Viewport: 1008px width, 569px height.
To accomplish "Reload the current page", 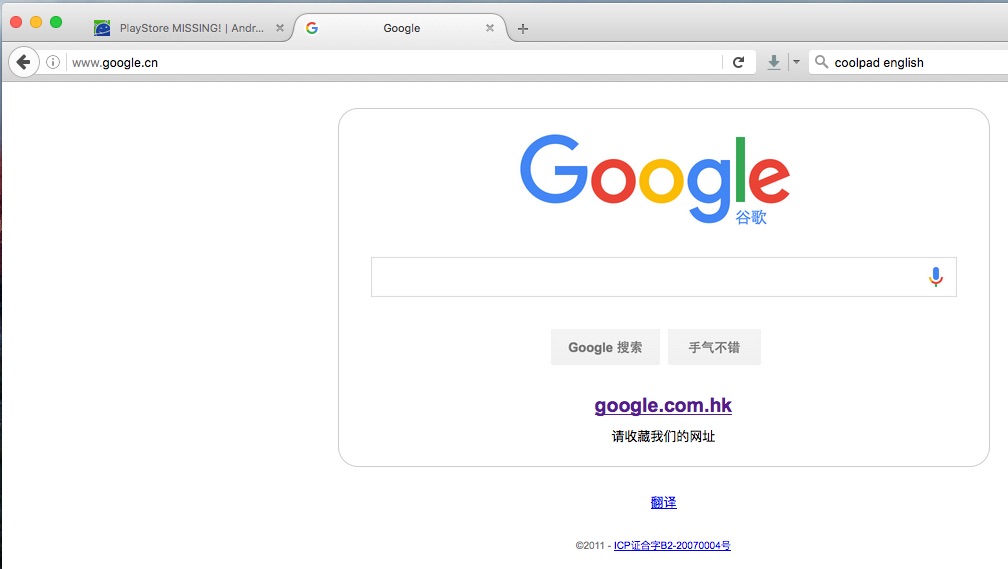I will [738, 62].
